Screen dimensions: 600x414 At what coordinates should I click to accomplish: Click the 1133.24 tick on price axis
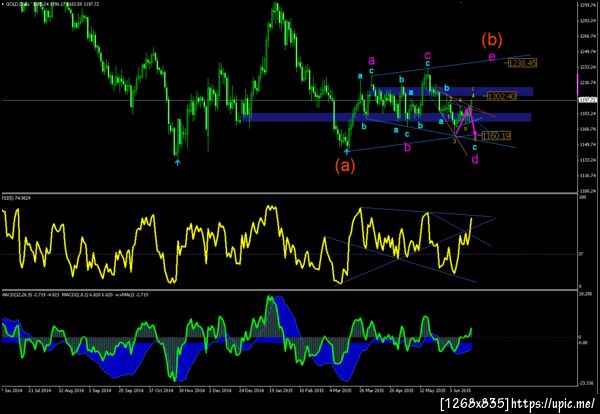click(589, 161)
